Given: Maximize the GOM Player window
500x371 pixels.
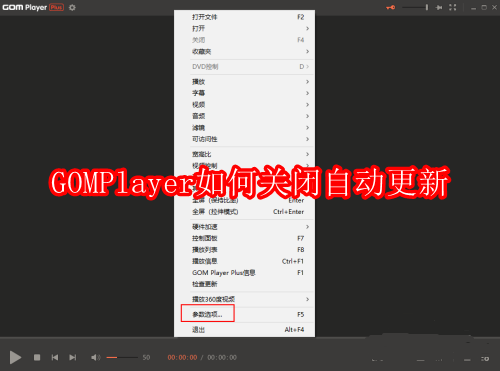Looking at the screenshot, I should pos(484,7).
